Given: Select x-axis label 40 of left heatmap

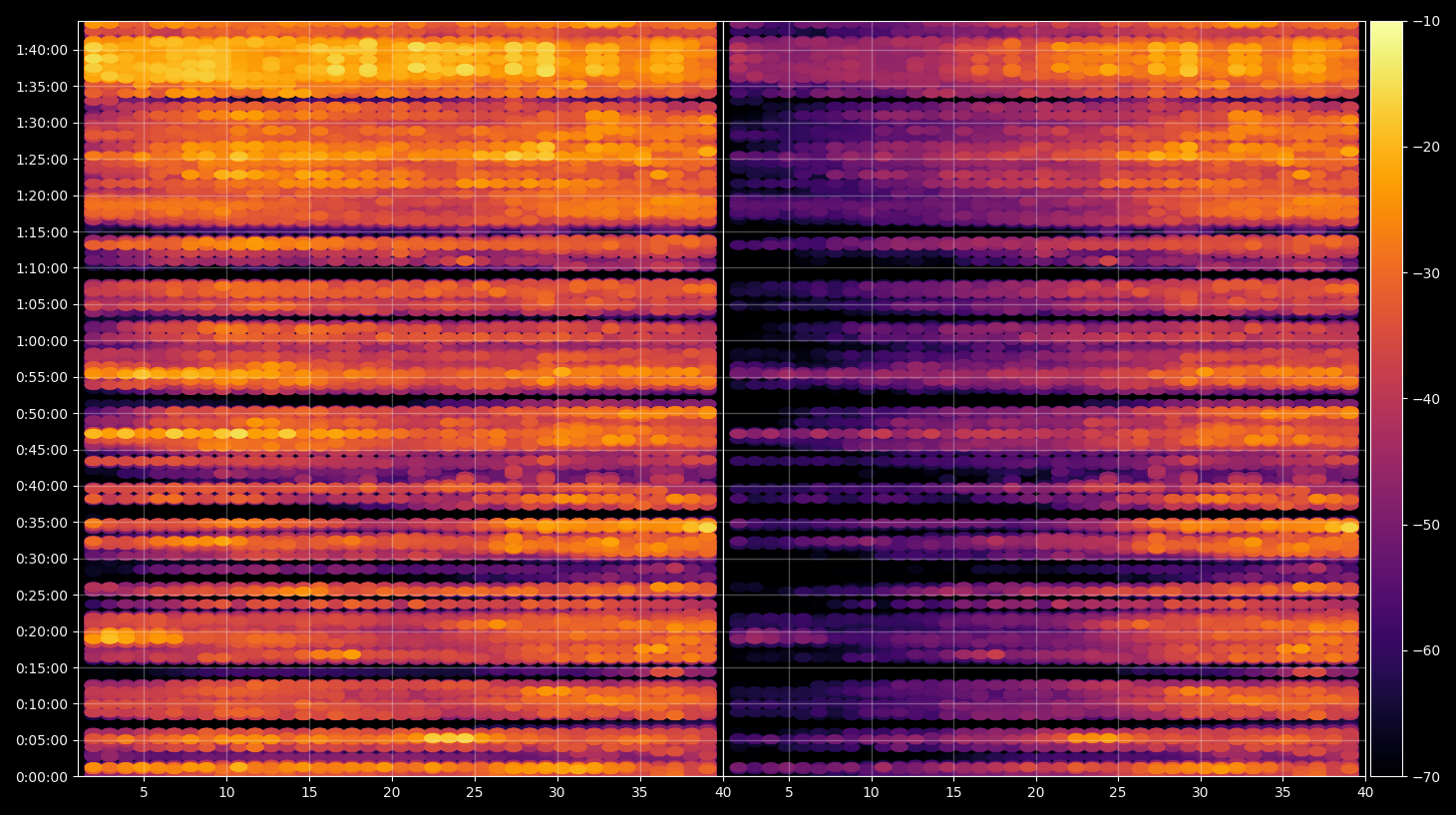Looking at the screenshot, I should 723,793.
